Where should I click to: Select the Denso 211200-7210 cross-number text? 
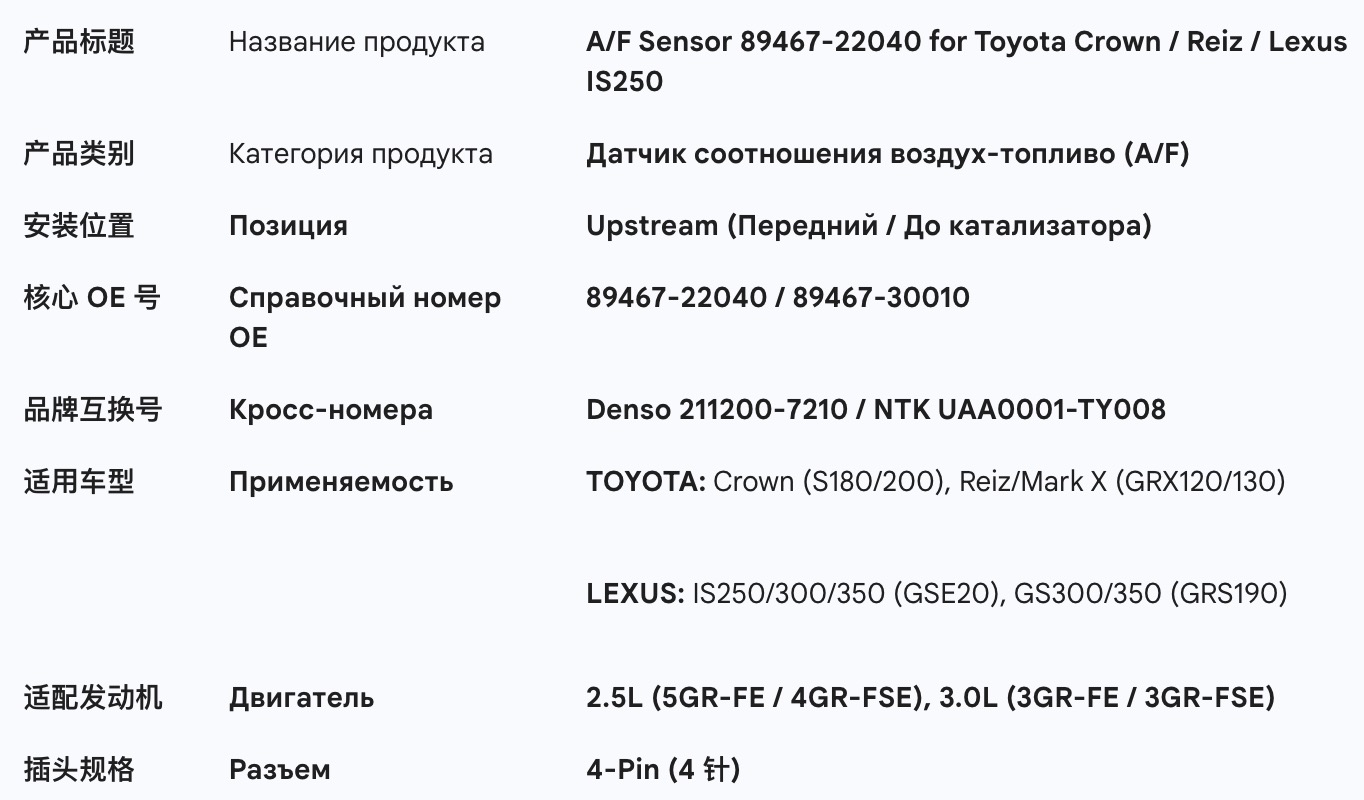coord(716,410)
